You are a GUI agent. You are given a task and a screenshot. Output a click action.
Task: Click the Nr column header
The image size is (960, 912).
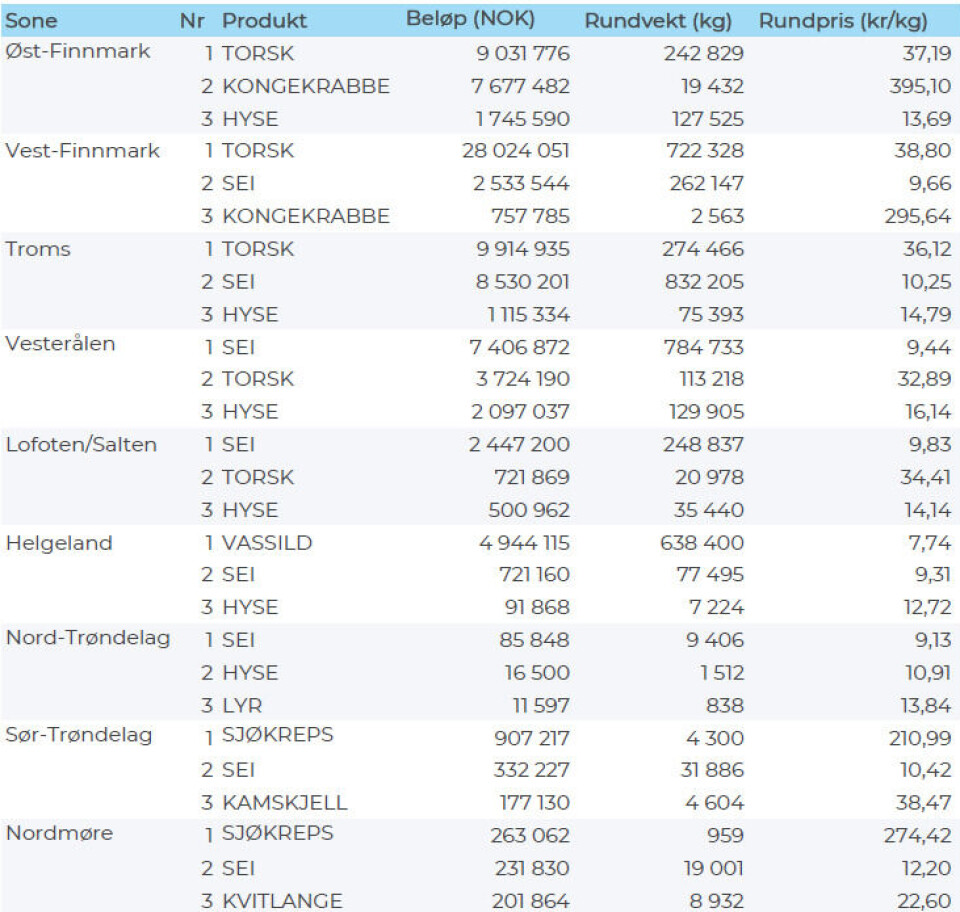192,21
